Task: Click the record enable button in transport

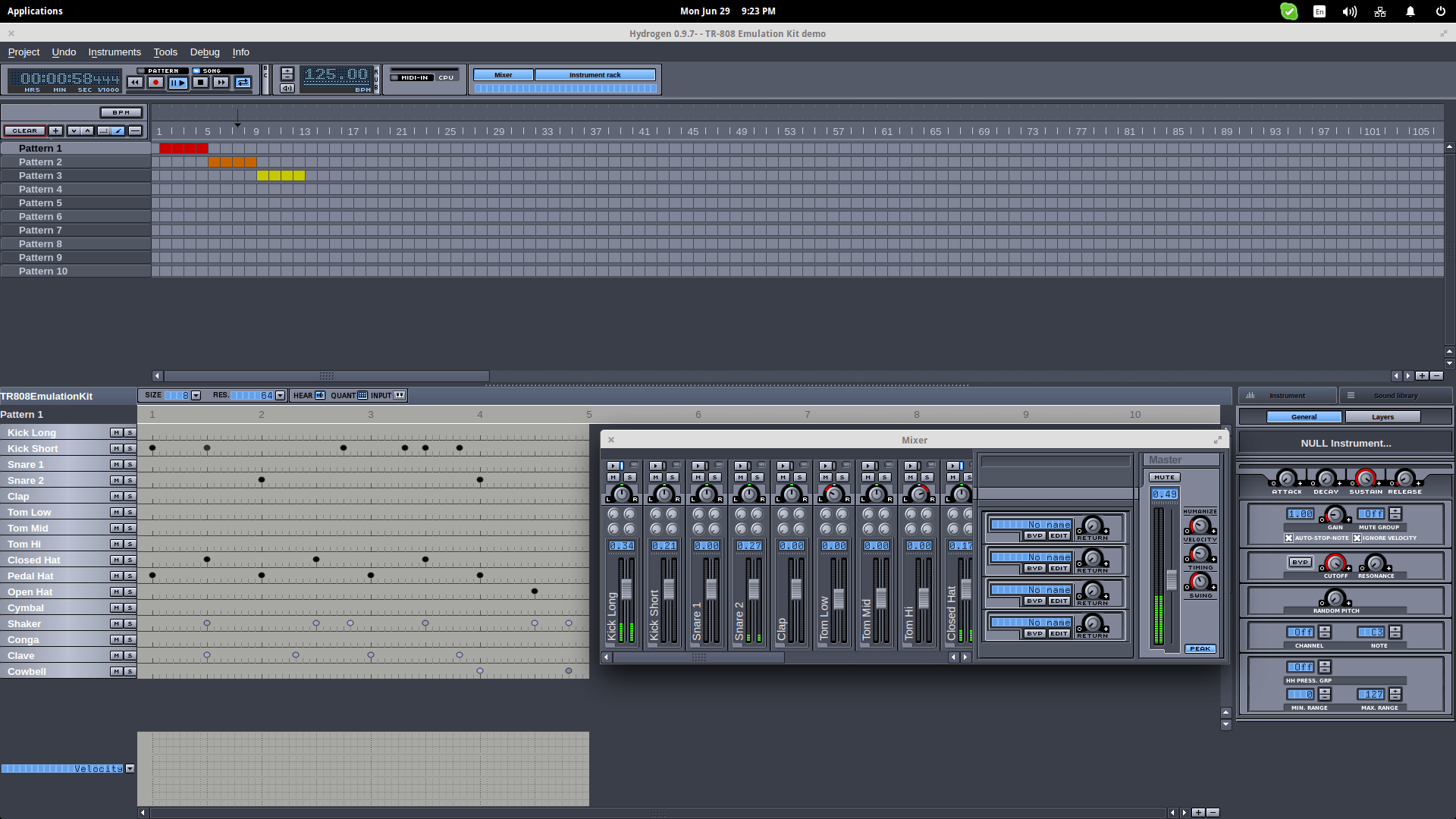Action: click(x=156, y=82)
